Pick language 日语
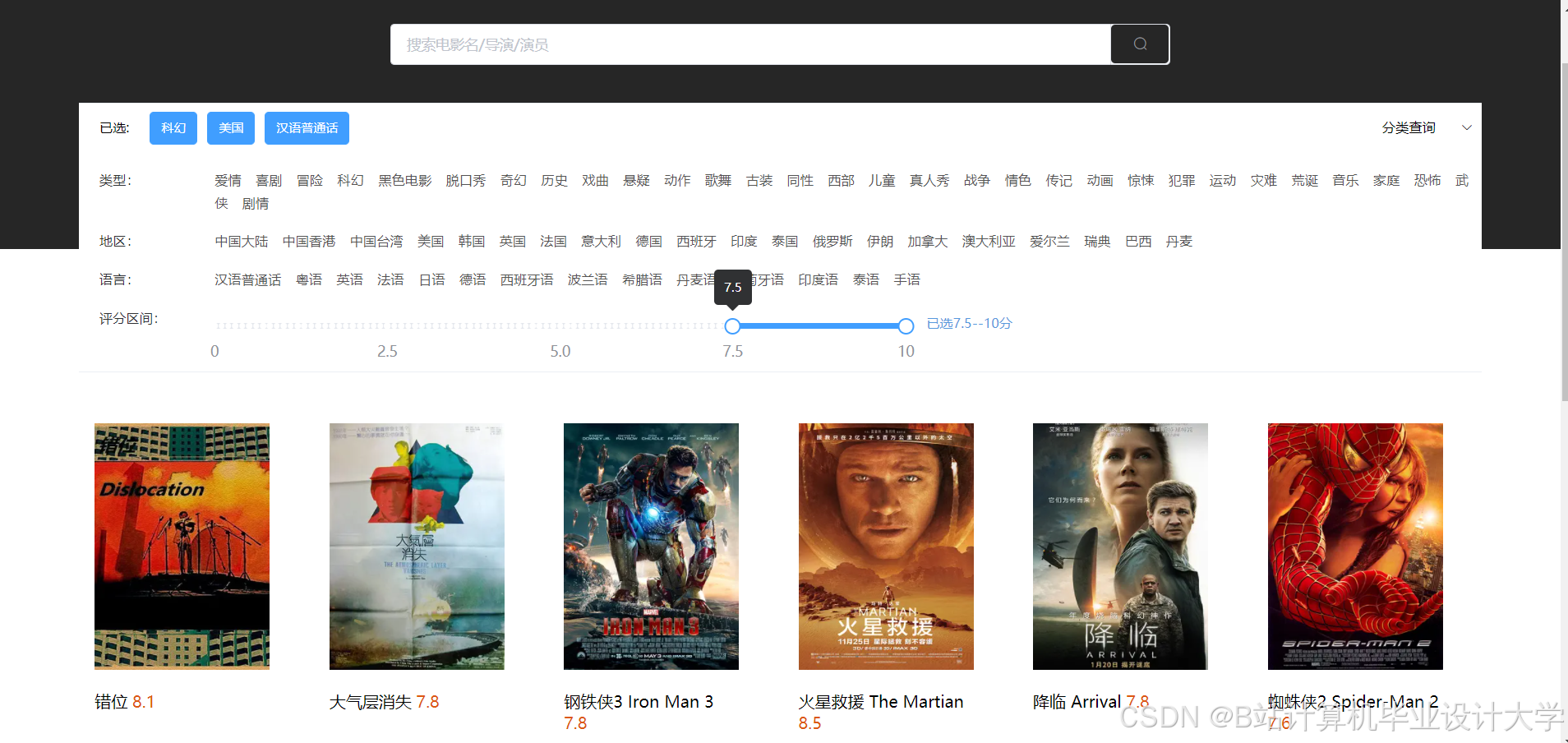The width and height of the screenshot is (1568, 743). [x=431, y=280]
